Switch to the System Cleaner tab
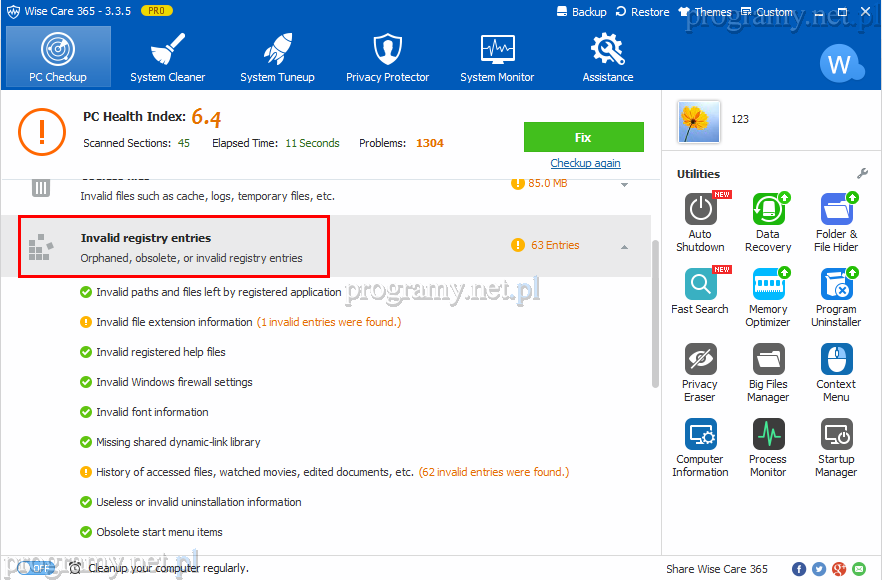The width and height of the screenshot is (882, 580). point(167,56)
